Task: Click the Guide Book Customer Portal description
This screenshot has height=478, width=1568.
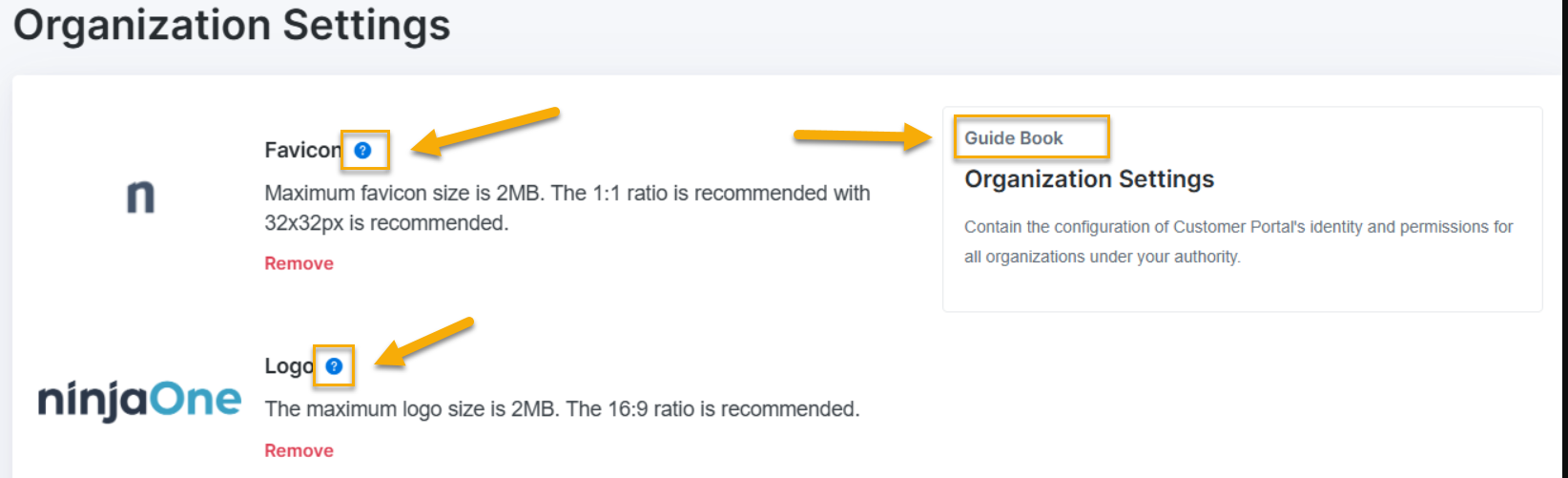Action: pyautogui.click(x=1238, y=227)
